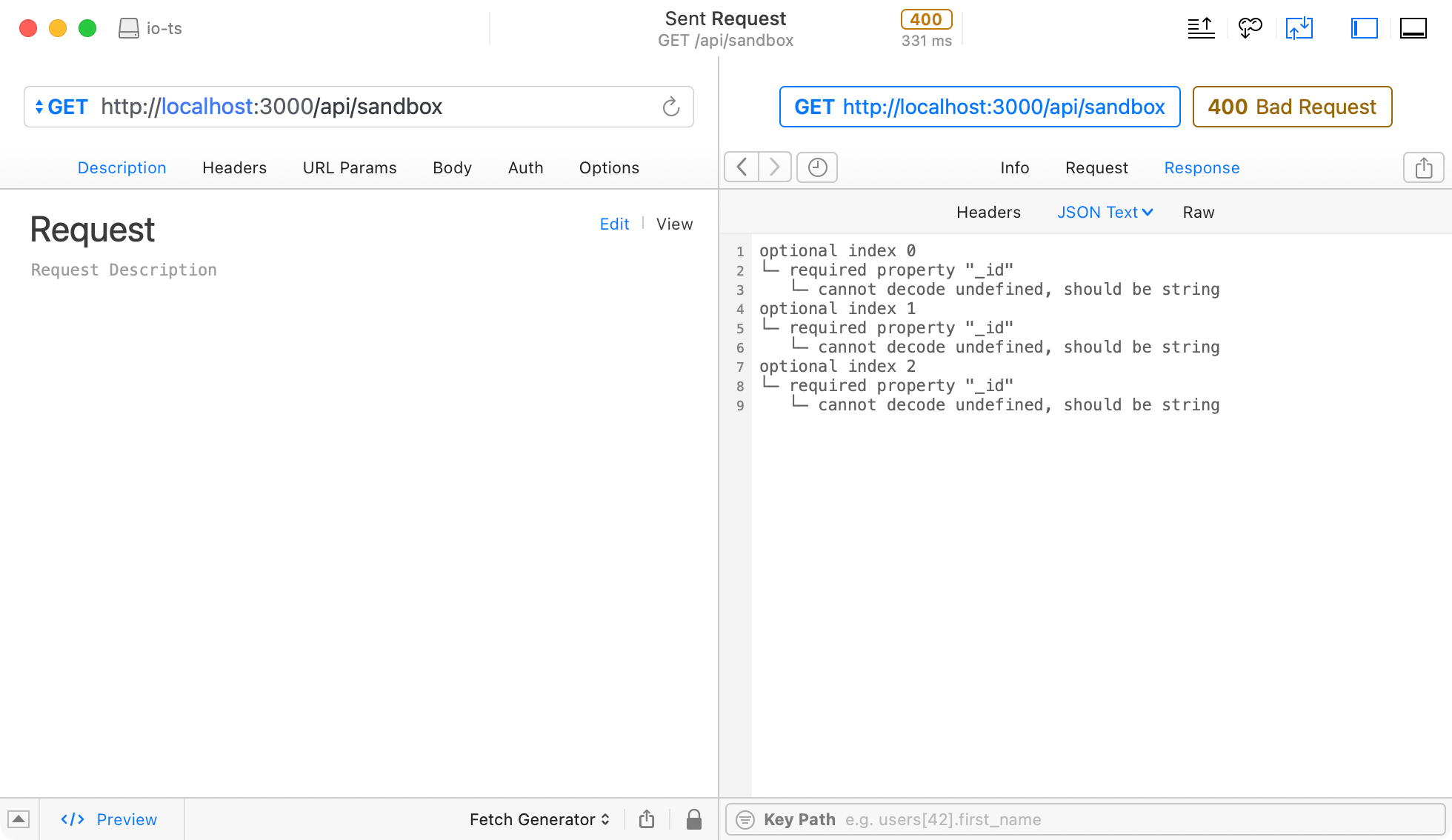
Task: Click the cloud sync toolbar icon
Action: pyautogui.click(x=1250, y=28)
